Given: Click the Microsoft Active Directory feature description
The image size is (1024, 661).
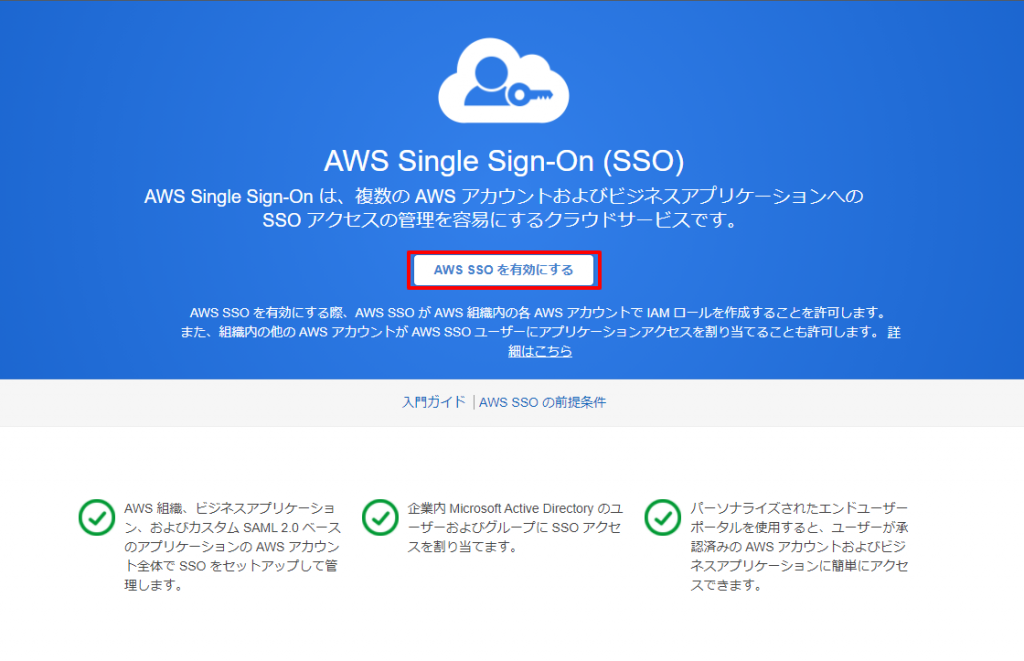Looking at the screenshot, I should (515, 527).
